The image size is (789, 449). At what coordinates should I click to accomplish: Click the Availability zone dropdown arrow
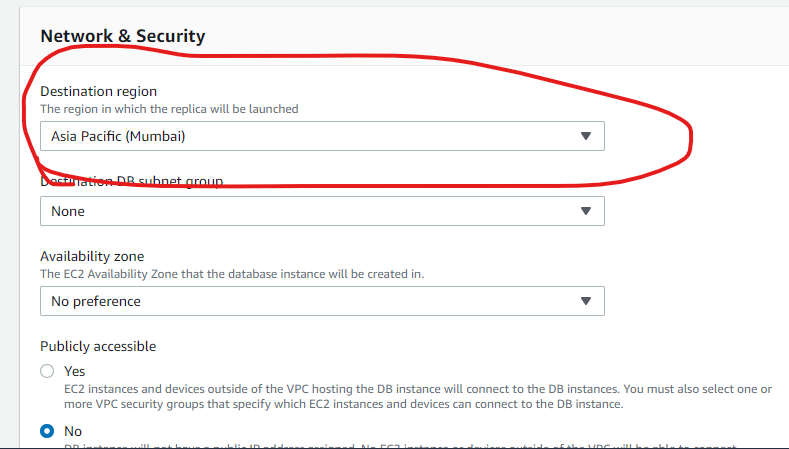click(586, 301)
